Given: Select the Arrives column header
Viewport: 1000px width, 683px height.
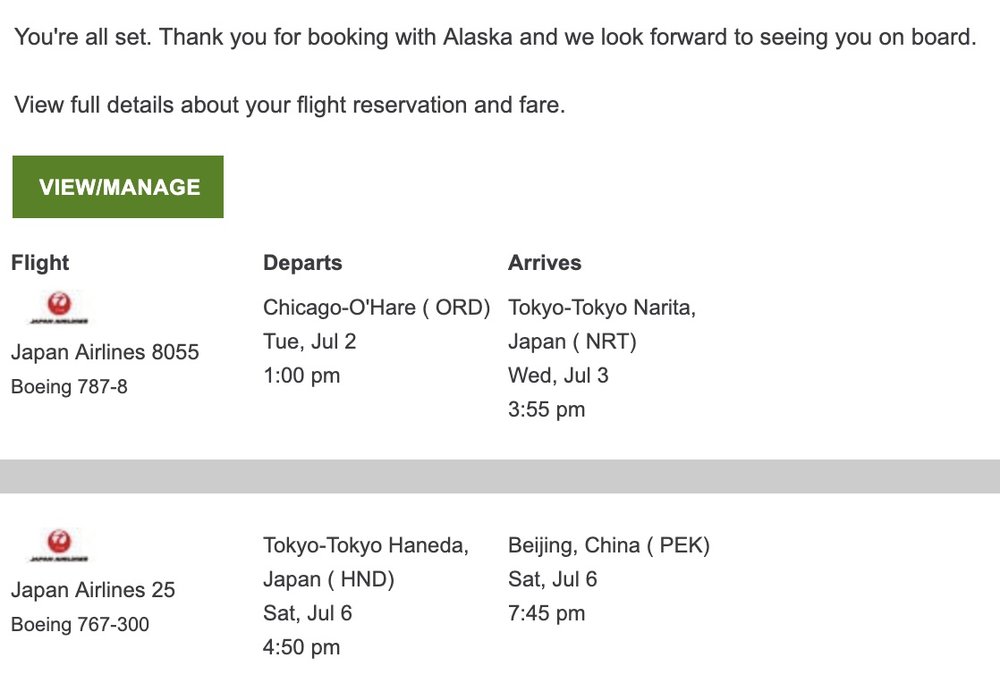Looking at the screenshot, I should tap(544, 263).
